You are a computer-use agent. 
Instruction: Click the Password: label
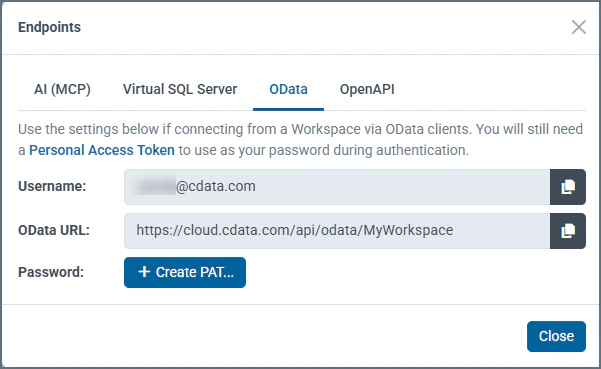[51, 272]
